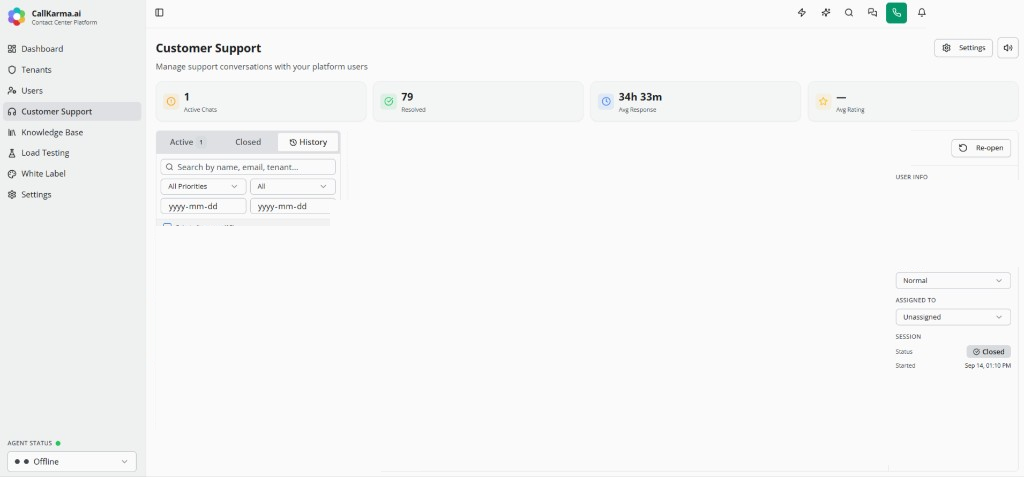The image size is (1024, 477).
Task: Open Knowledge Base section
Action: 72,133
